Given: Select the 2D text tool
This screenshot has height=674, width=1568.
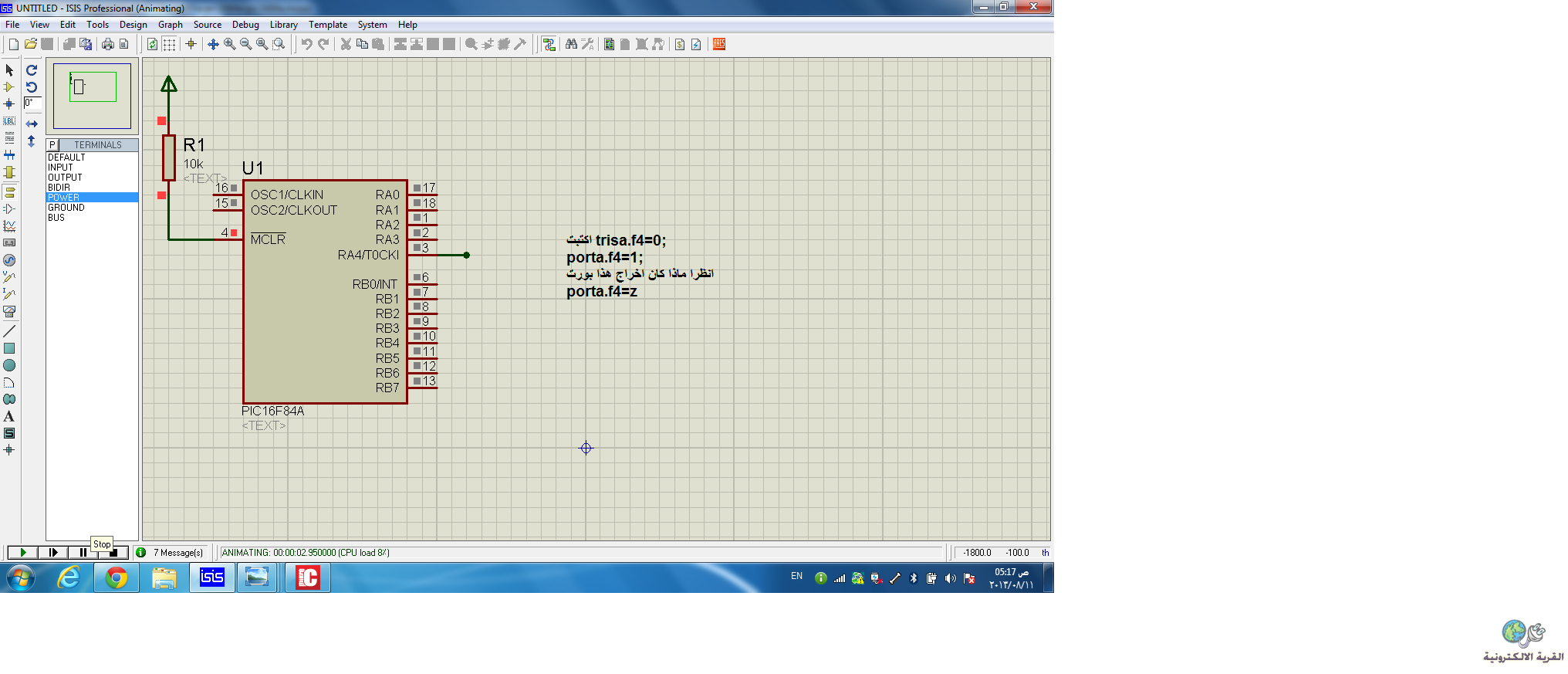Looking at the screenshot, I should 9,416.
